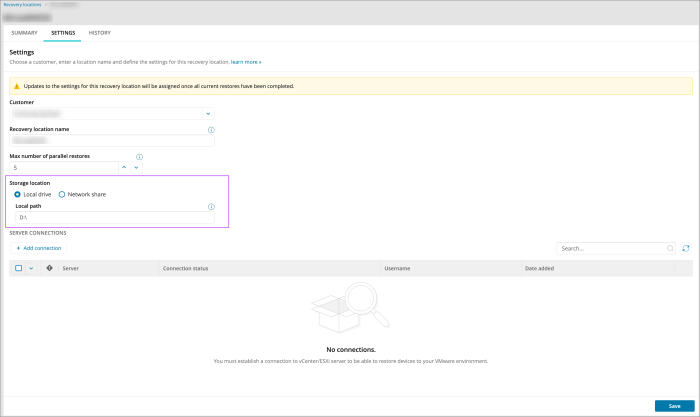
Task: Click info icon beside Recovery location name
Action: pos(211,129)
